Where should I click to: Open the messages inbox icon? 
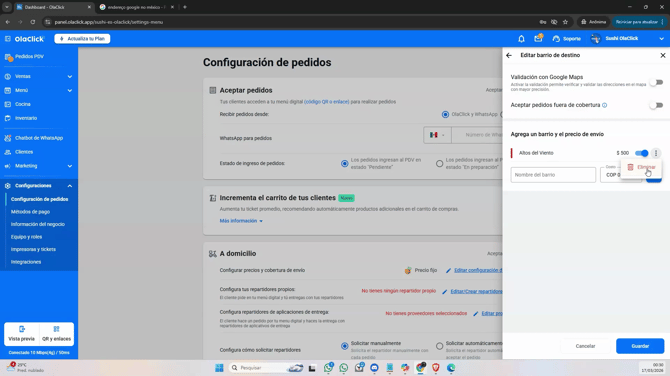coord(538,38)
